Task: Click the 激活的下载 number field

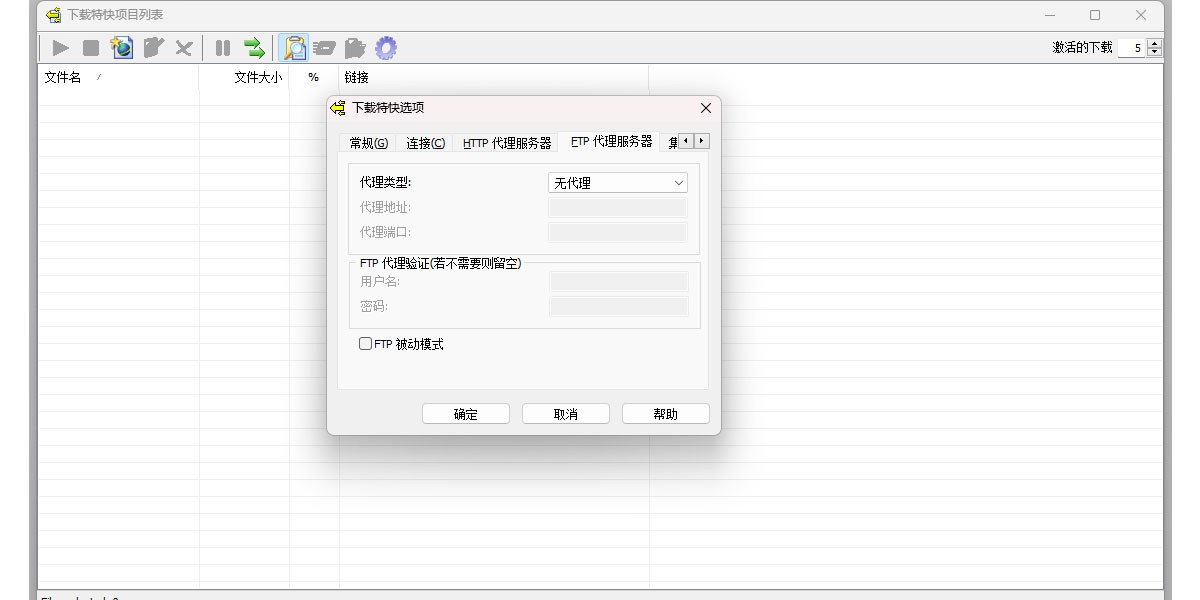Action: [x=1132, y=47]
